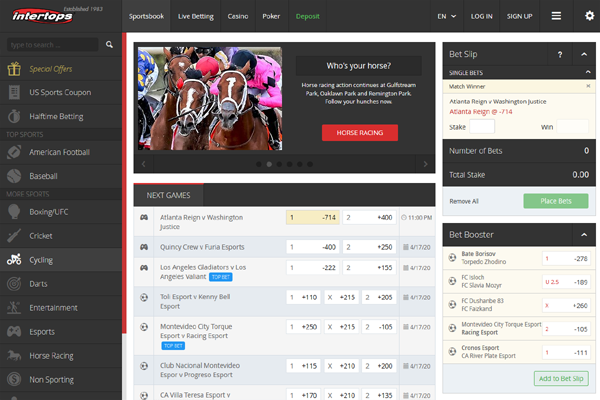Screen dimensions: 600x400
Task: Click soccer icon for FC Isloch booster
Action: tap(452, 281)
